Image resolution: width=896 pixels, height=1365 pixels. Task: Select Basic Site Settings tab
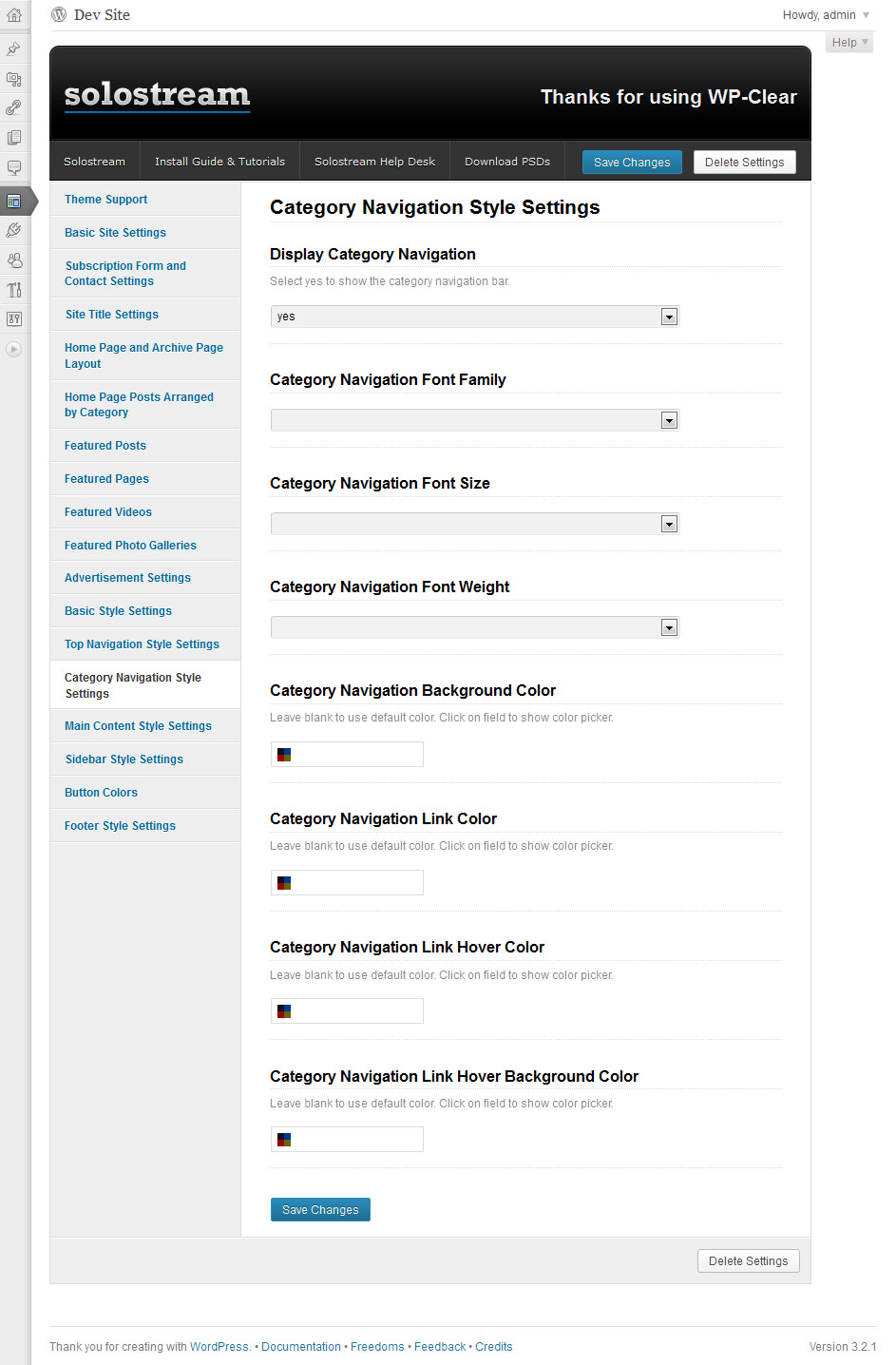145,233
